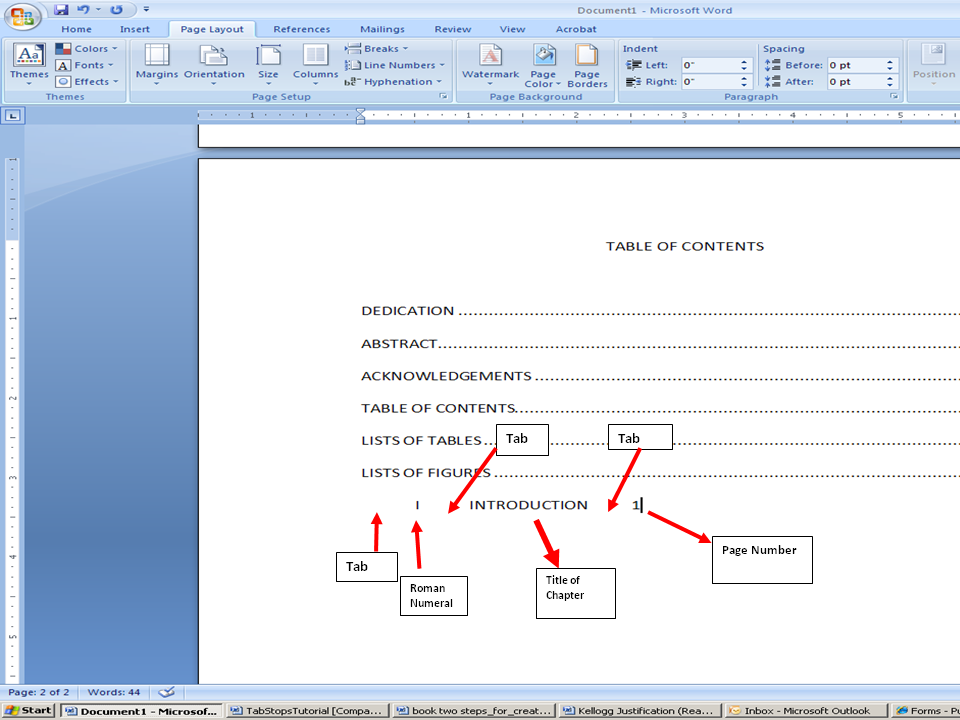Click the Indent Right value field
Screen dimensions: 960x720
click(x=710, y=81)
